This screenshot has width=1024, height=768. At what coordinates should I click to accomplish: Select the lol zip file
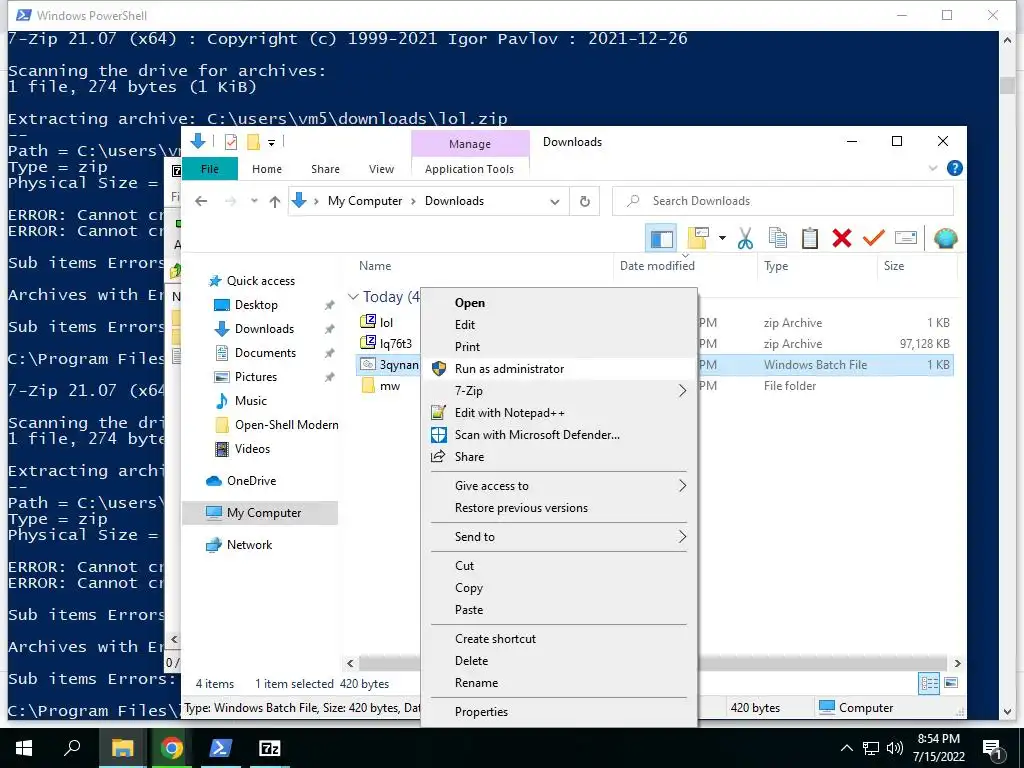click(387, 323)
